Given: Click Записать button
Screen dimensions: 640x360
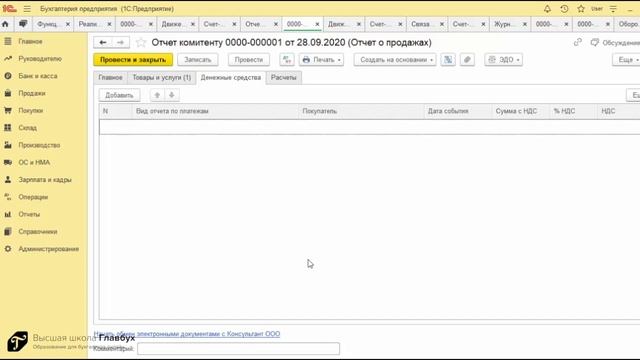Looking at the screenshot, I should point(198,60).
